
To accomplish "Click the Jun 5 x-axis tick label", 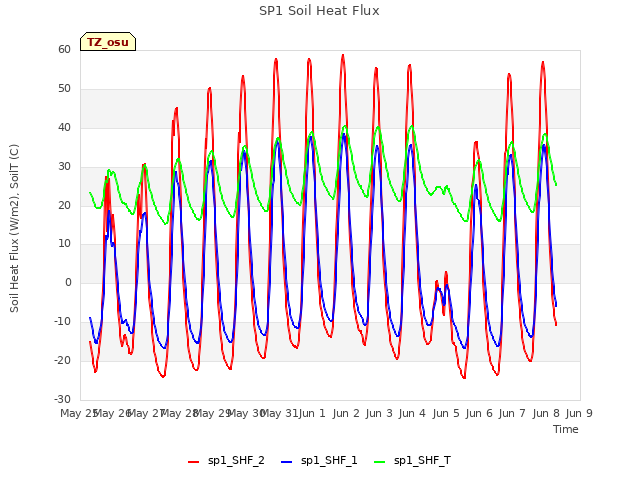I will coord(446,413).
